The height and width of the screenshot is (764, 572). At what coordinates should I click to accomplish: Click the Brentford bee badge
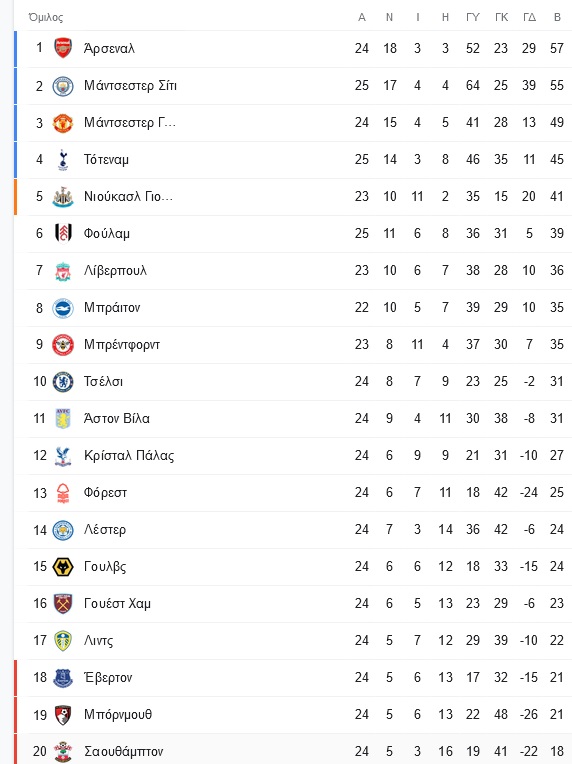coord(63,345)
